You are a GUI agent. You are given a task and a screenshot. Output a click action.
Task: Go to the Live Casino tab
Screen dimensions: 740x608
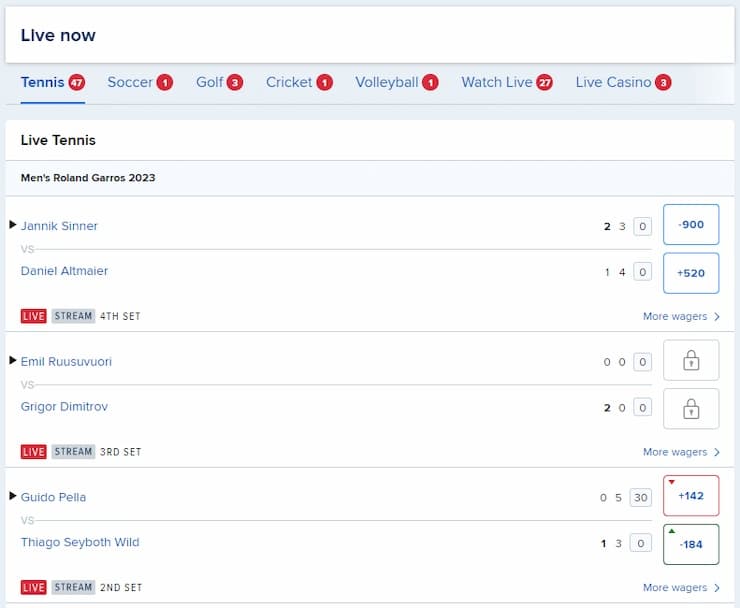point(623,82)
